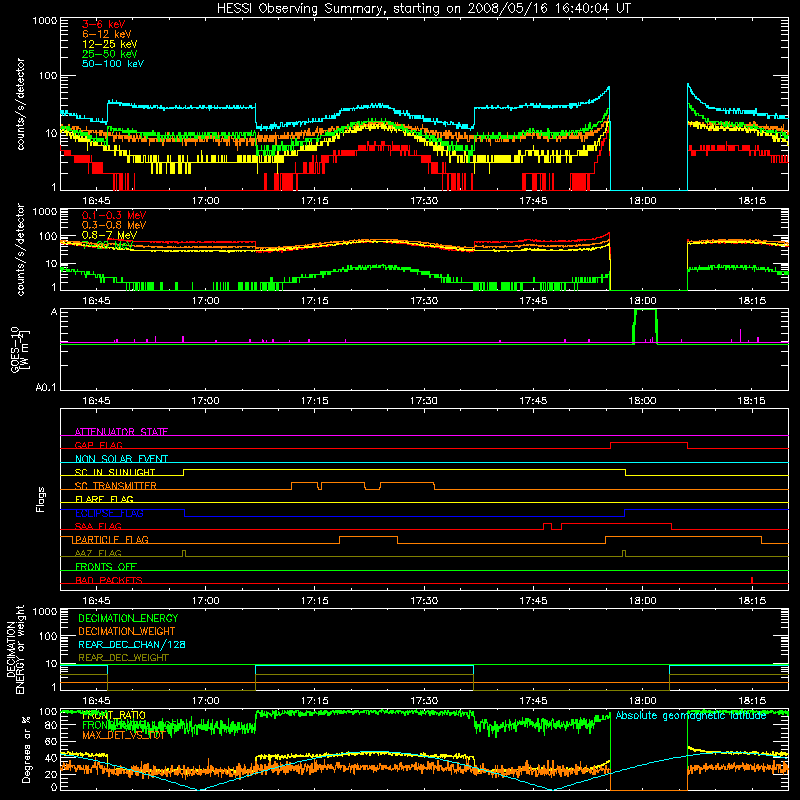Click the GOES-10 [W m-2] axis label
800x800 pixels.
(x=20, y=349)
